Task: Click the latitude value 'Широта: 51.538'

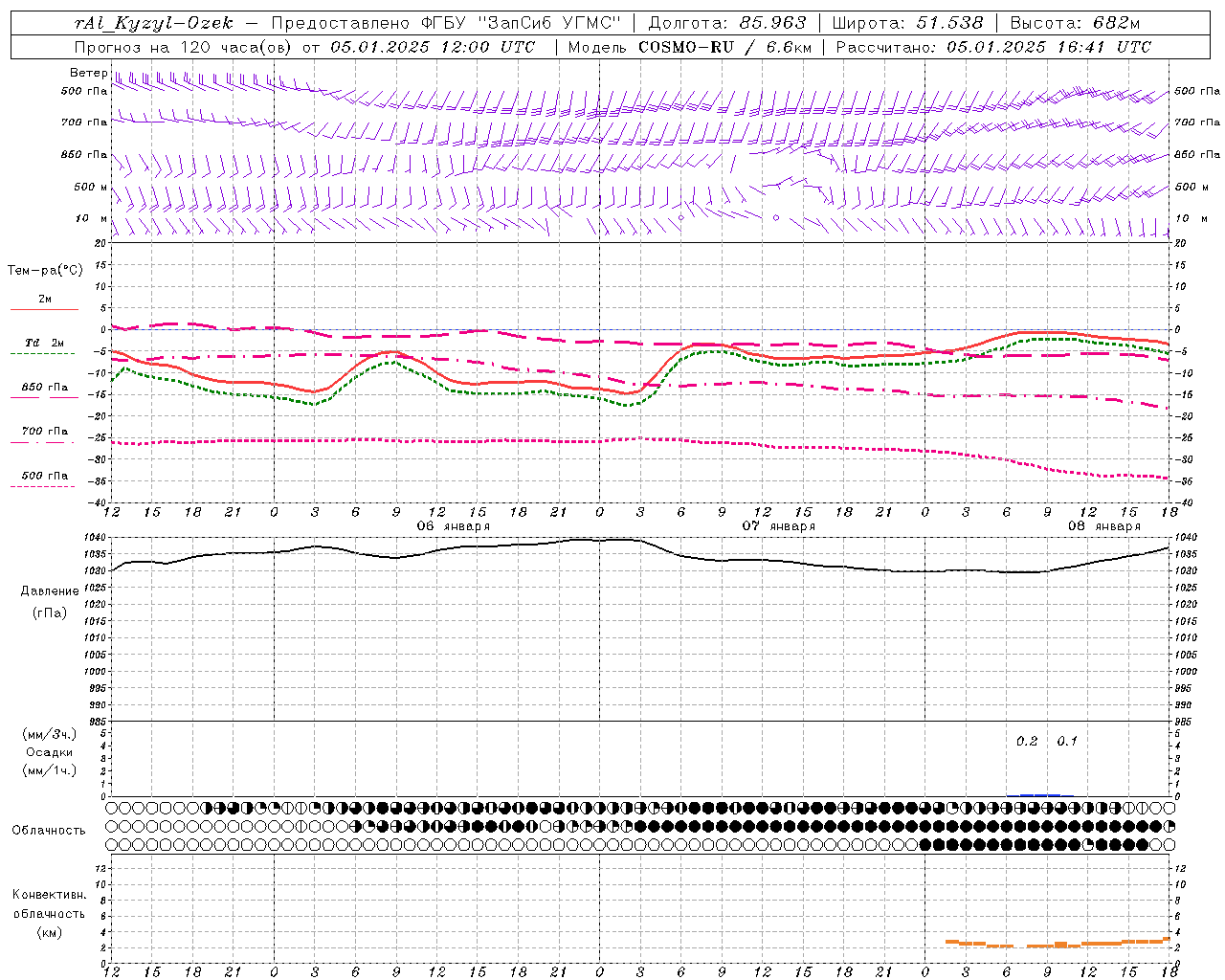Action: 908,23
